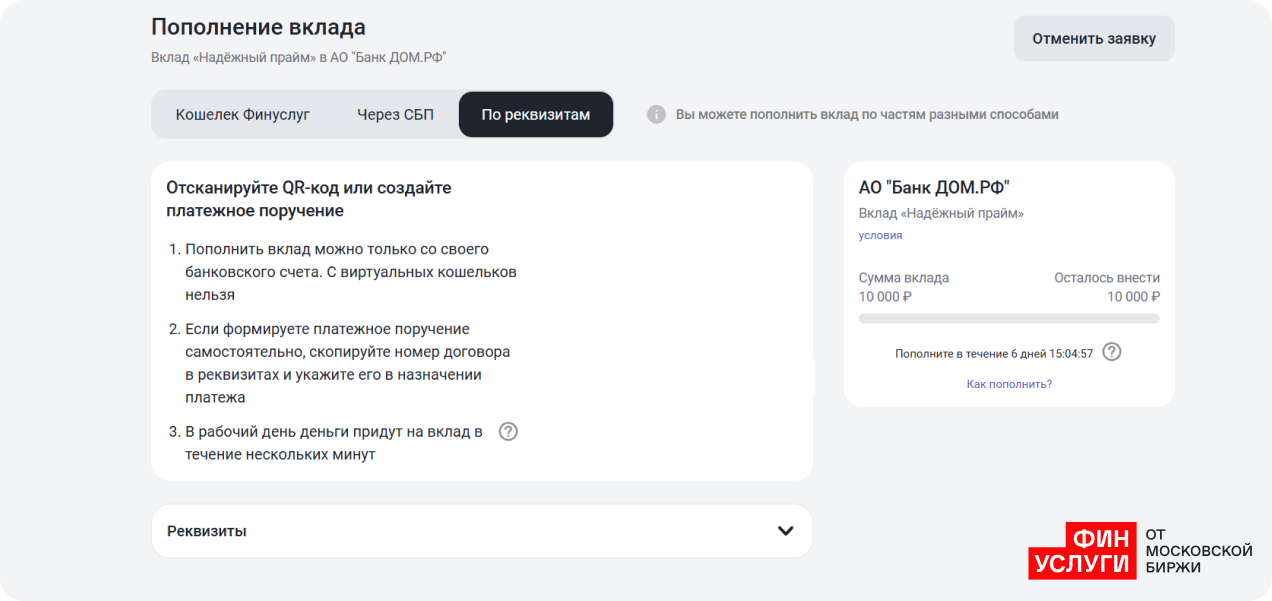Click the АО "Банк ДОМ.РФ" card title

(934, 187)
